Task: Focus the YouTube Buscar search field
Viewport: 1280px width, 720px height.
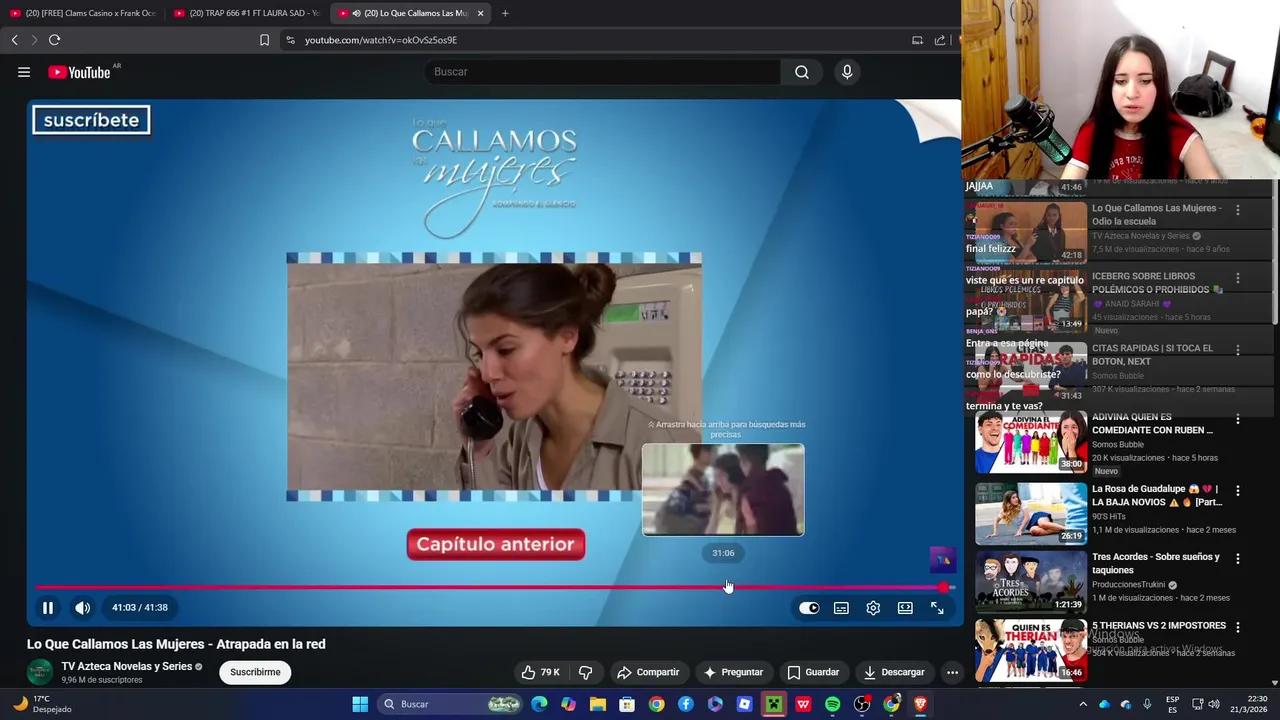Action: [x=603, y=72]
